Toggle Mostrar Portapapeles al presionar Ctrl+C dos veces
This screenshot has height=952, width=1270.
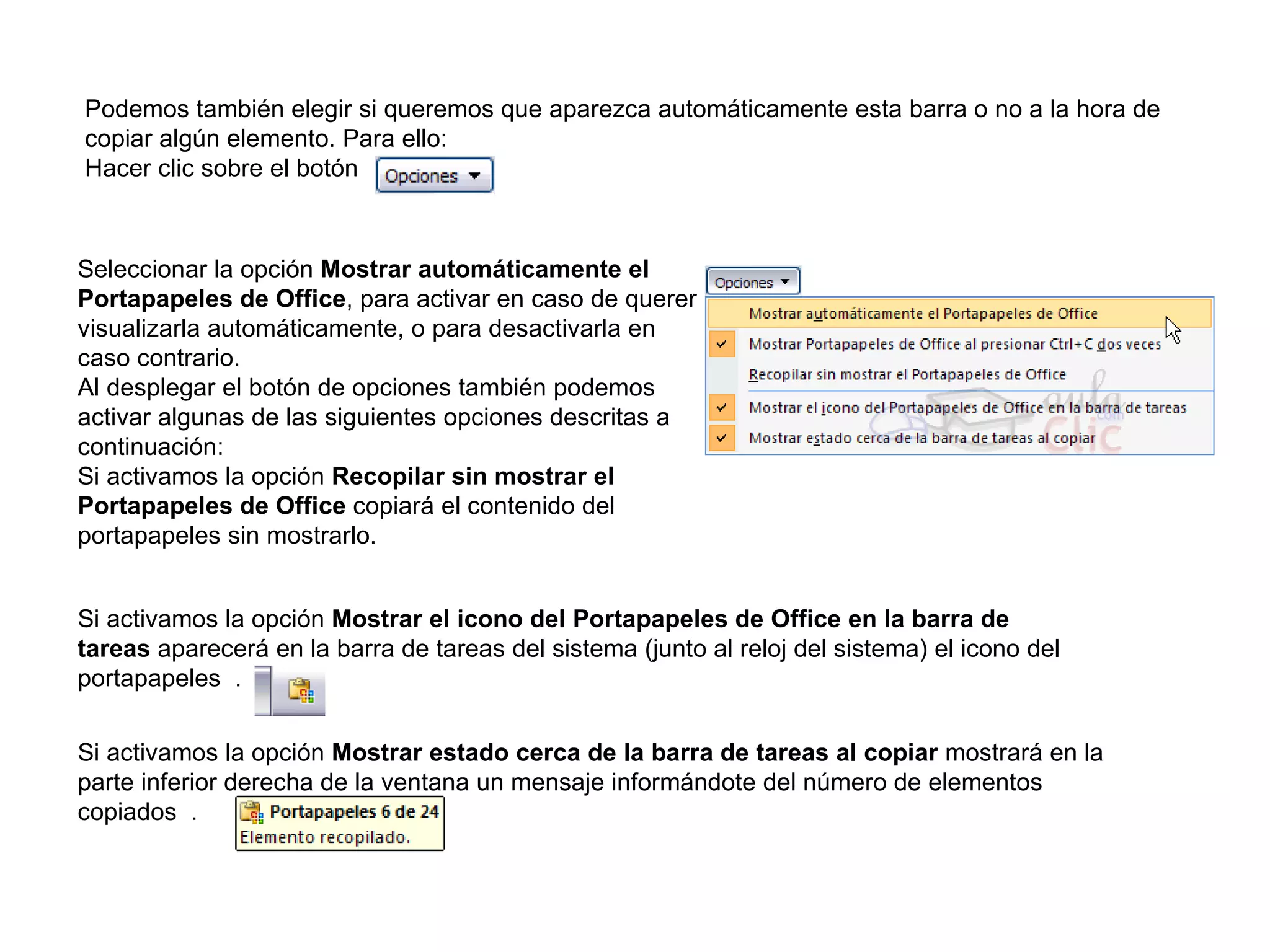(959, 344)
